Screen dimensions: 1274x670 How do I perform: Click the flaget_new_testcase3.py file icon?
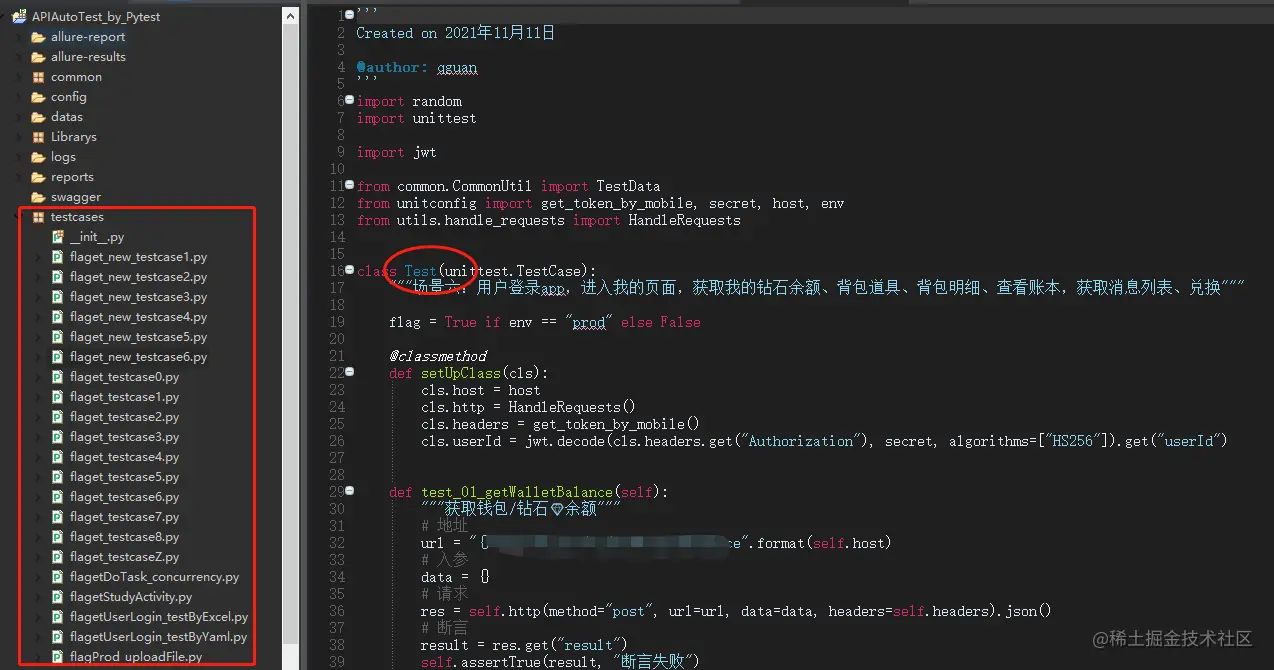[x=58, y=297]
